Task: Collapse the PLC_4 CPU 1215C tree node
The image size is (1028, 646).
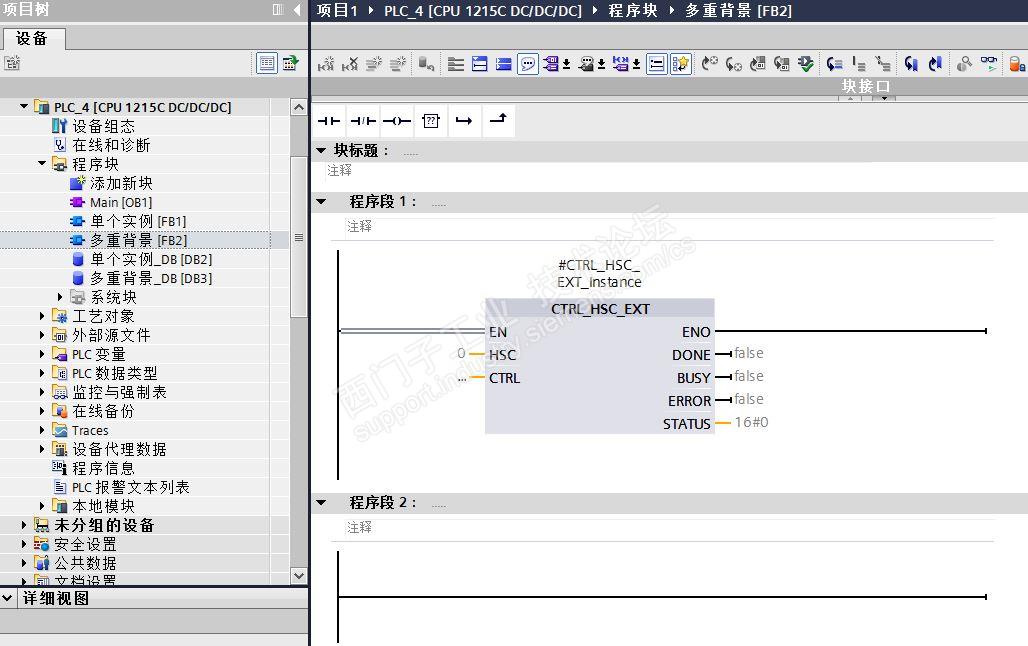Action: [24, 106]
